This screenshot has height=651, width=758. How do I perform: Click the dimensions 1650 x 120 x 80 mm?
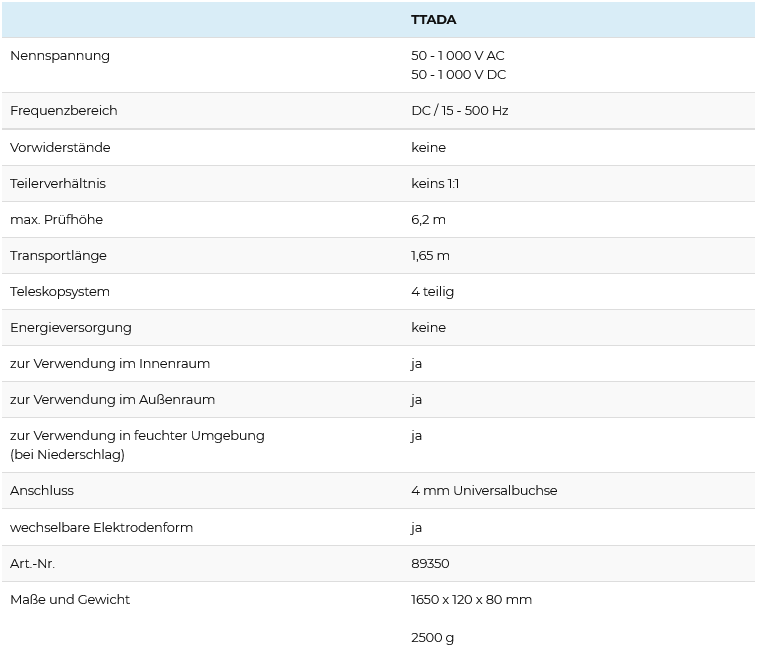[471, 600]
